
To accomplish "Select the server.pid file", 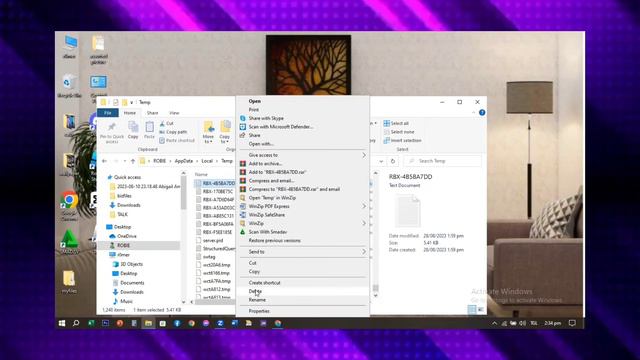I will 213,240.
